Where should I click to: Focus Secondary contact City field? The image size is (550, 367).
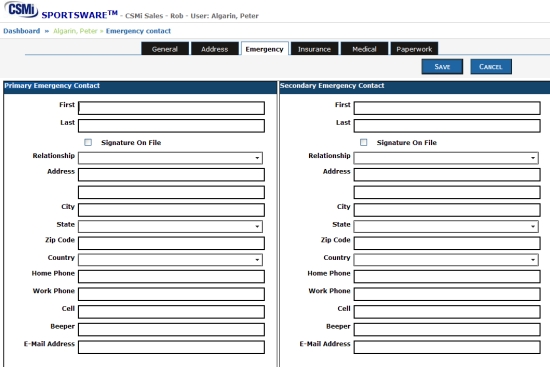(x=447, y=210)
